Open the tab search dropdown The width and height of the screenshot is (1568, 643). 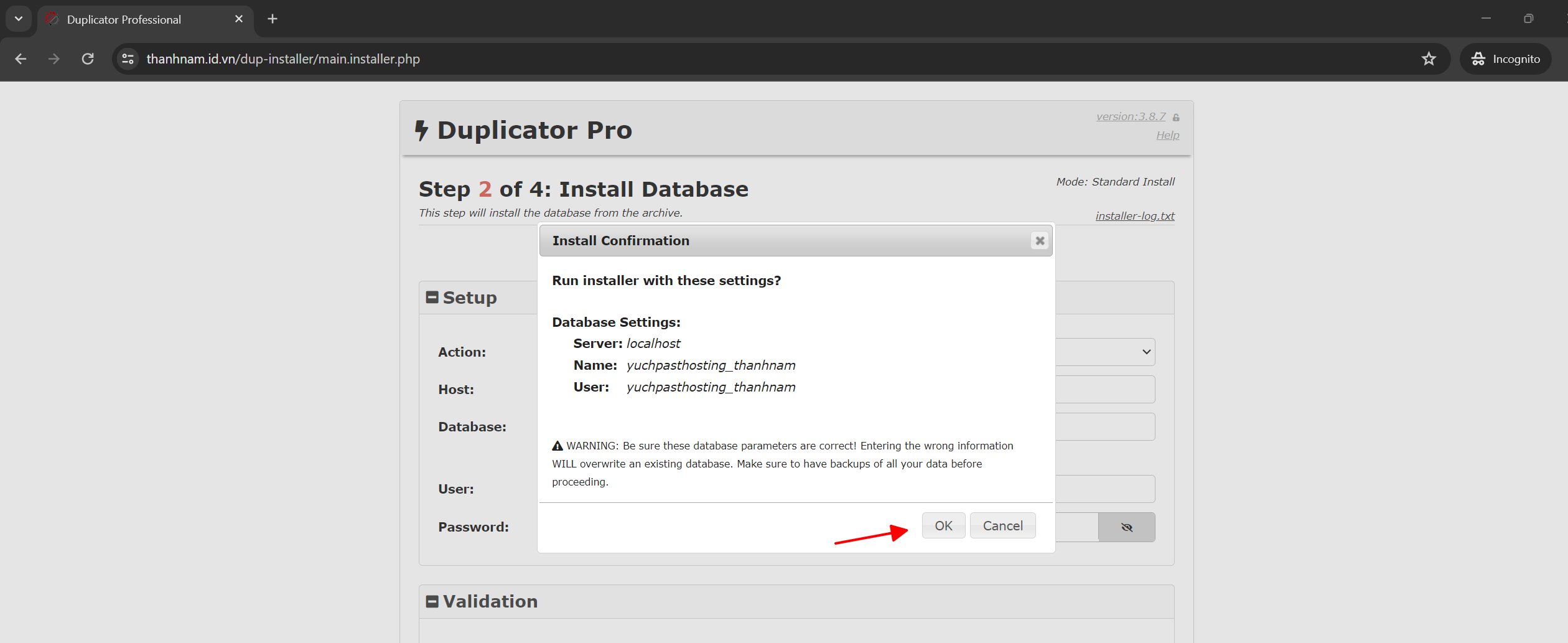(19, 19)
